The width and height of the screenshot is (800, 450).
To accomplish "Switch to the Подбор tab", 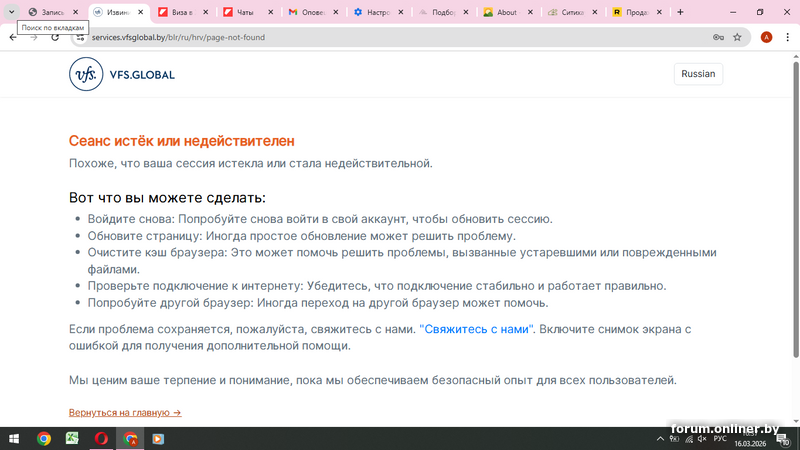I will point(443,12).
